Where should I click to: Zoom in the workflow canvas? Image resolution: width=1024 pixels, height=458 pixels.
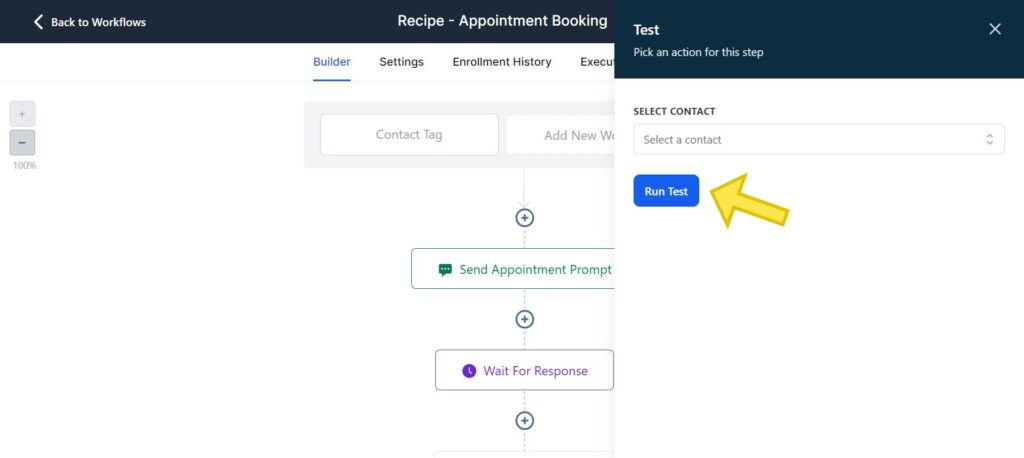tap(22, 113)
